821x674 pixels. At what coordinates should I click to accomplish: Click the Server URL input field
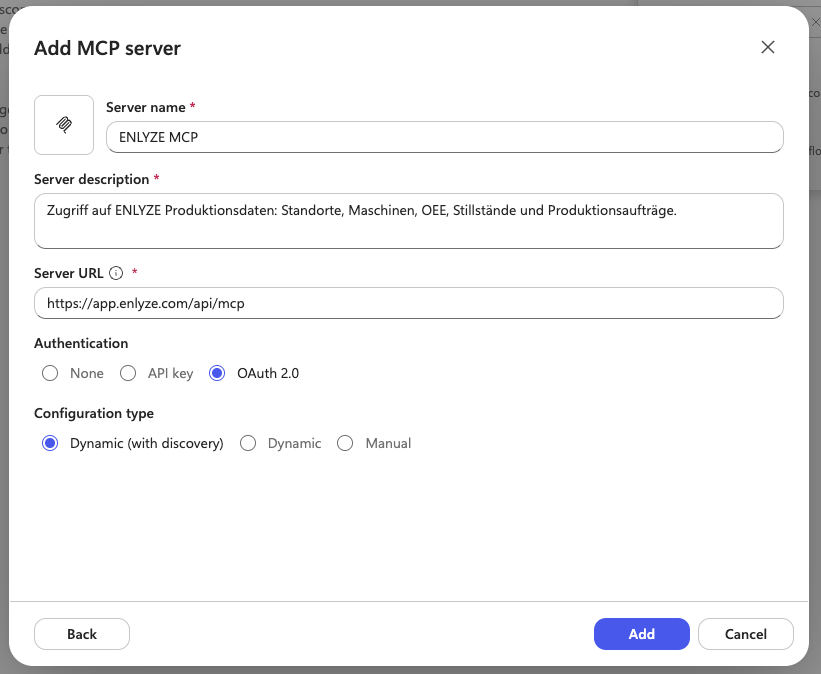408,303
